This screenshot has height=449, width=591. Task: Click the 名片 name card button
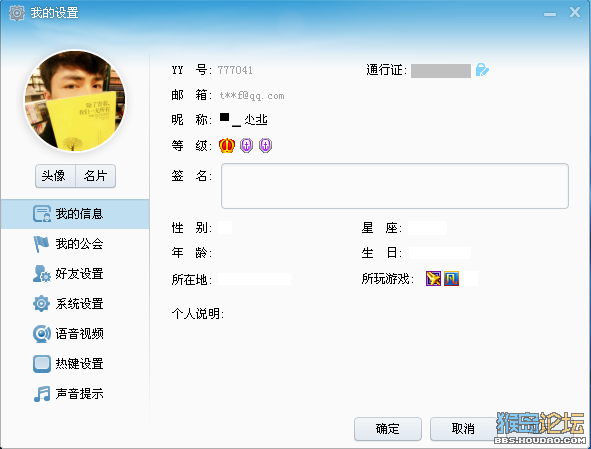(95, 176)
